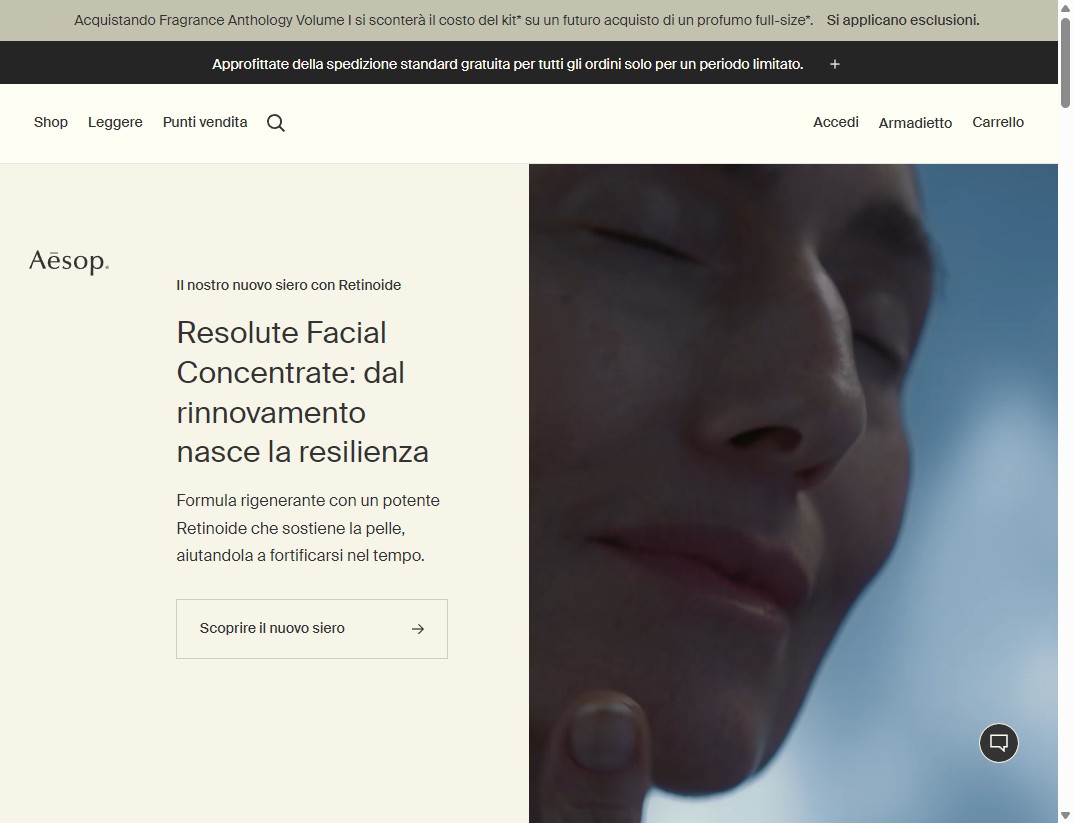1073x823 pixels.
Task: Open the Armadietto wishlist
Action: coord(915,122)
